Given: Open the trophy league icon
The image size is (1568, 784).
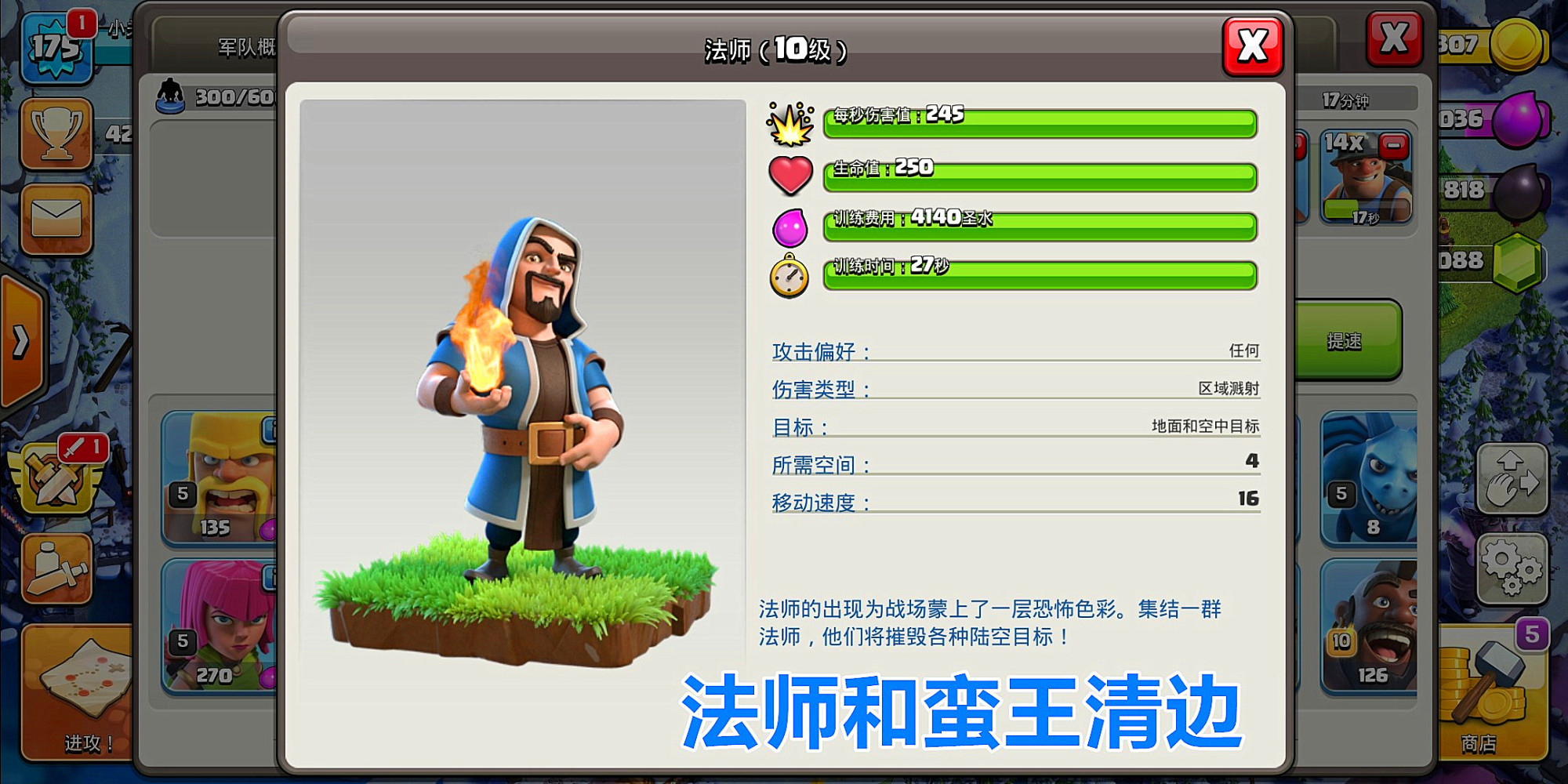Looking at the screenshot, I should 56,133.
